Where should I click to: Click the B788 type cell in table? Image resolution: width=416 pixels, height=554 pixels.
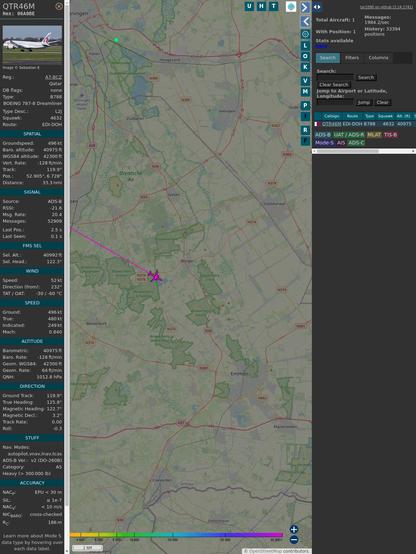point(369,124)
